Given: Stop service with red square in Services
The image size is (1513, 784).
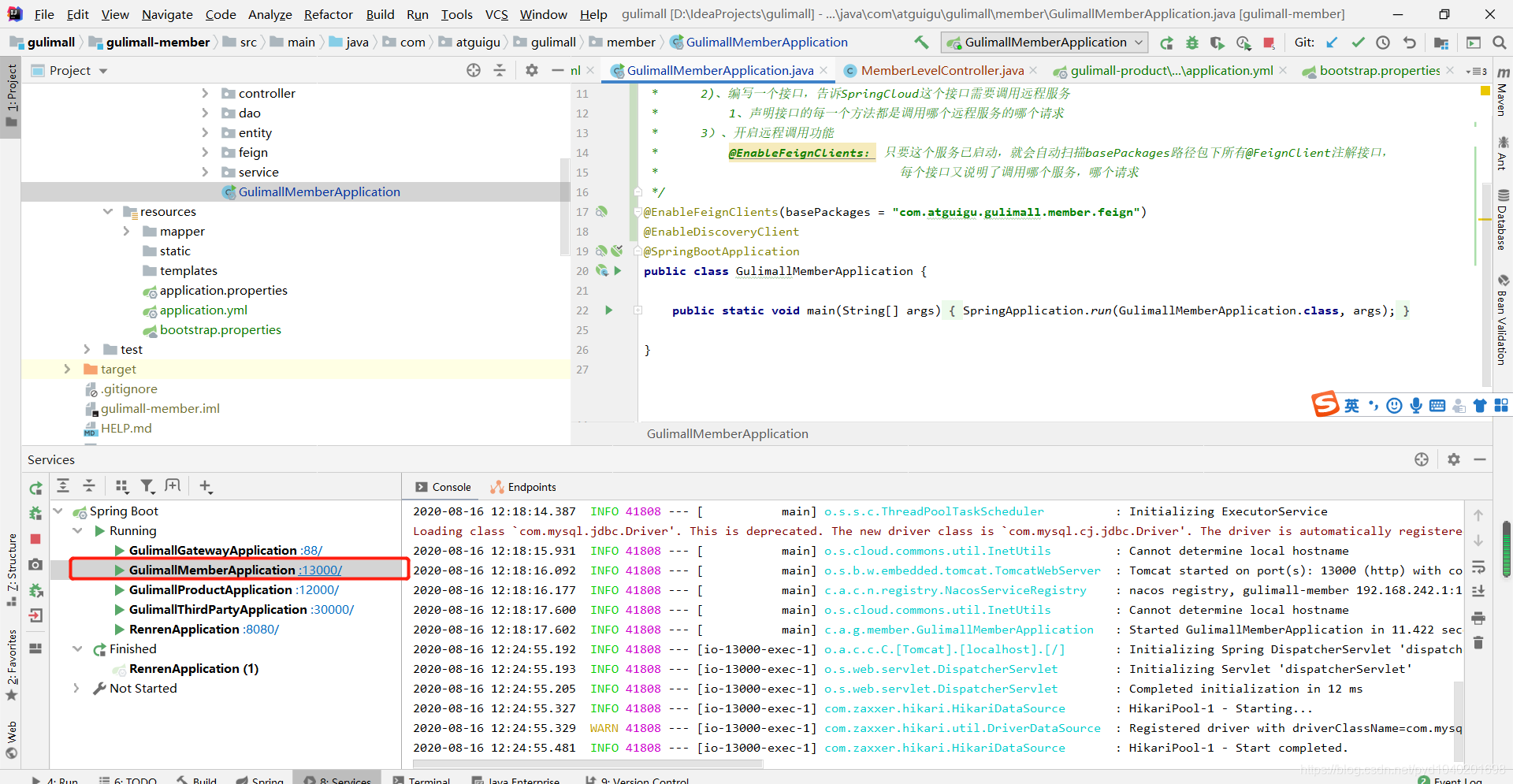Looking at the screenshot, I should [35, 539].
